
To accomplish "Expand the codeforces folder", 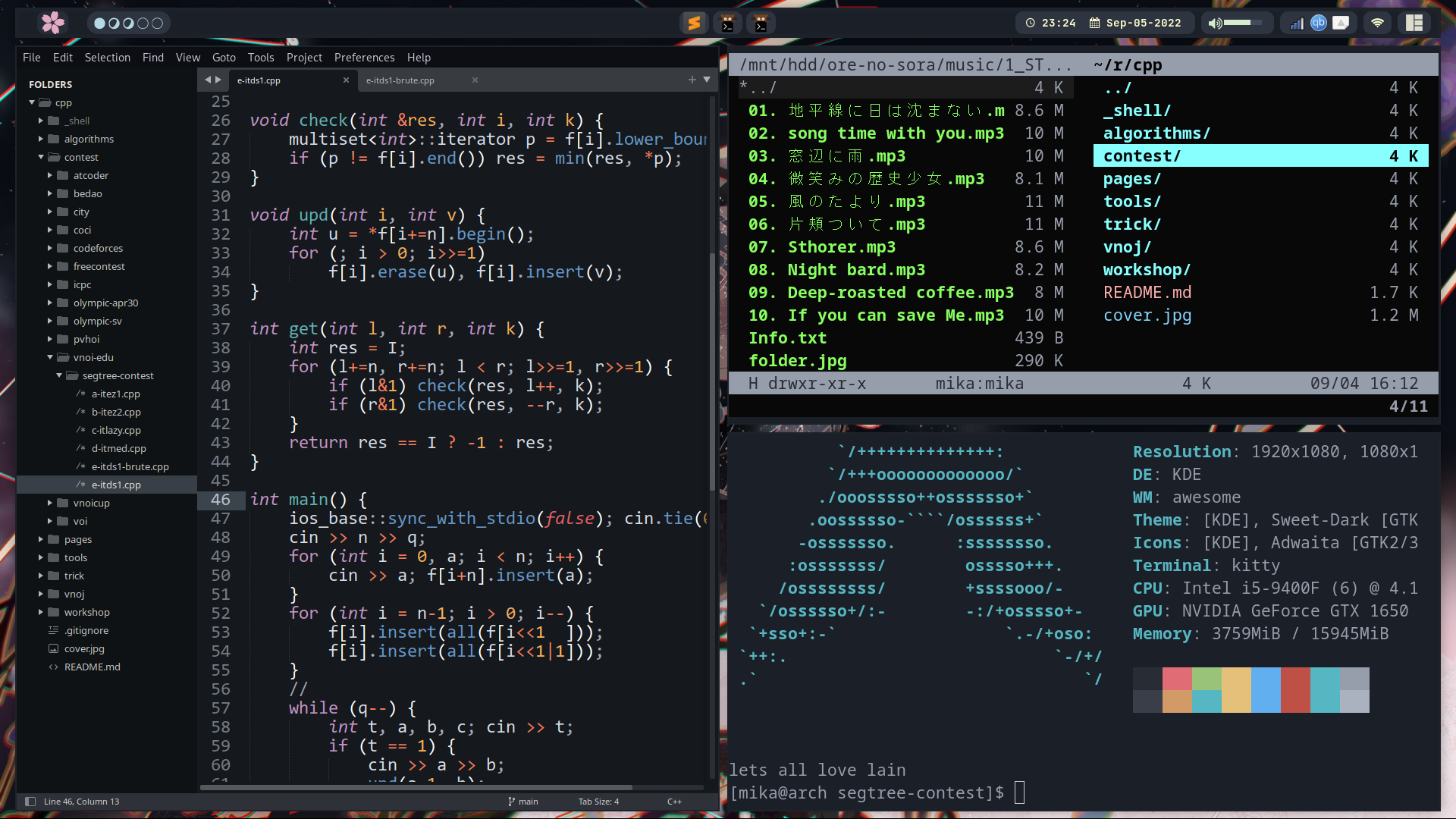I will click(50, 248).
